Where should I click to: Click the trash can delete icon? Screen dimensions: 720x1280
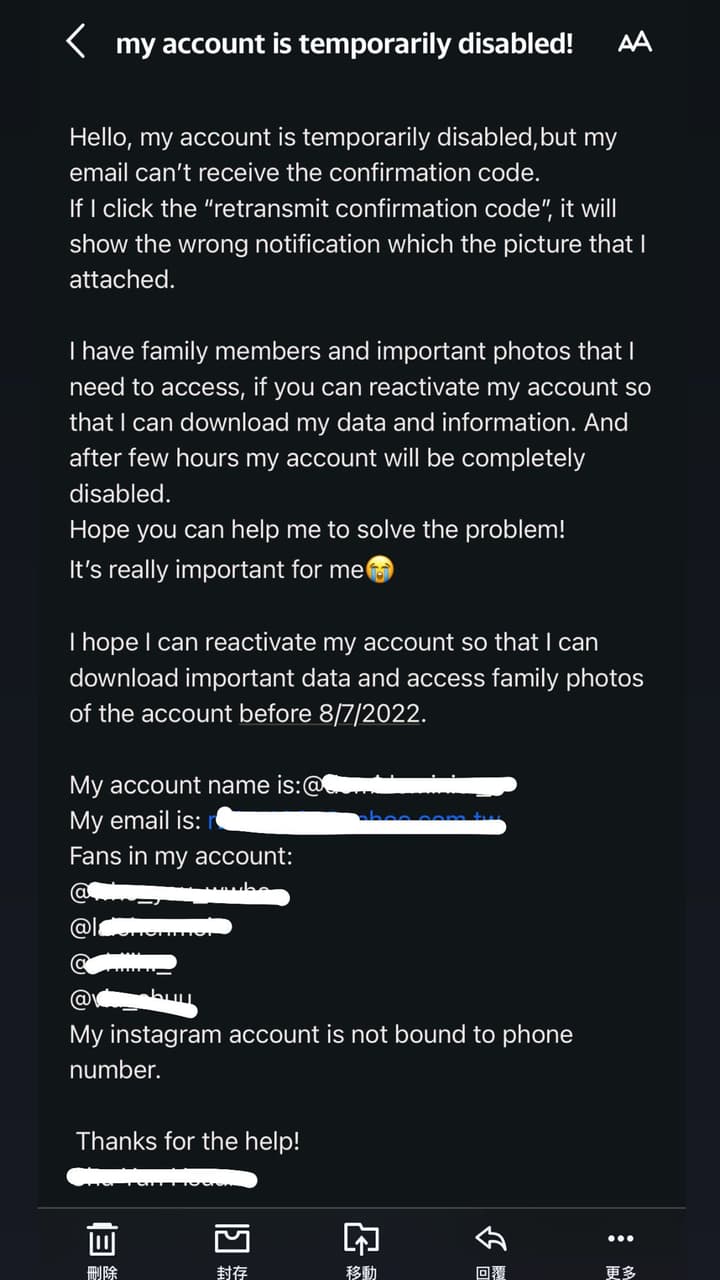[103, 1240]
